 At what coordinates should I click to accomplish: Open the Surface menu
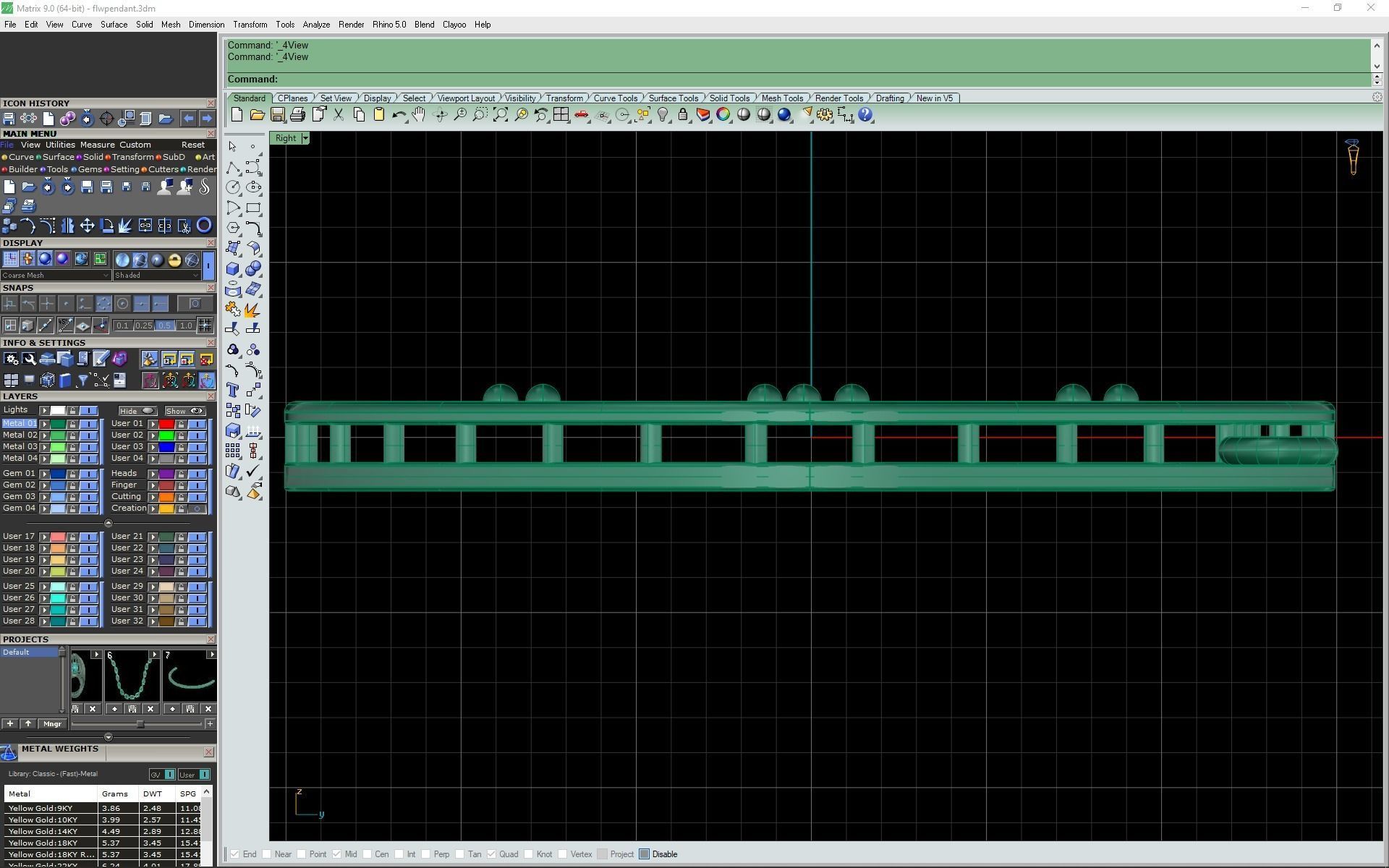click(114, 25)
